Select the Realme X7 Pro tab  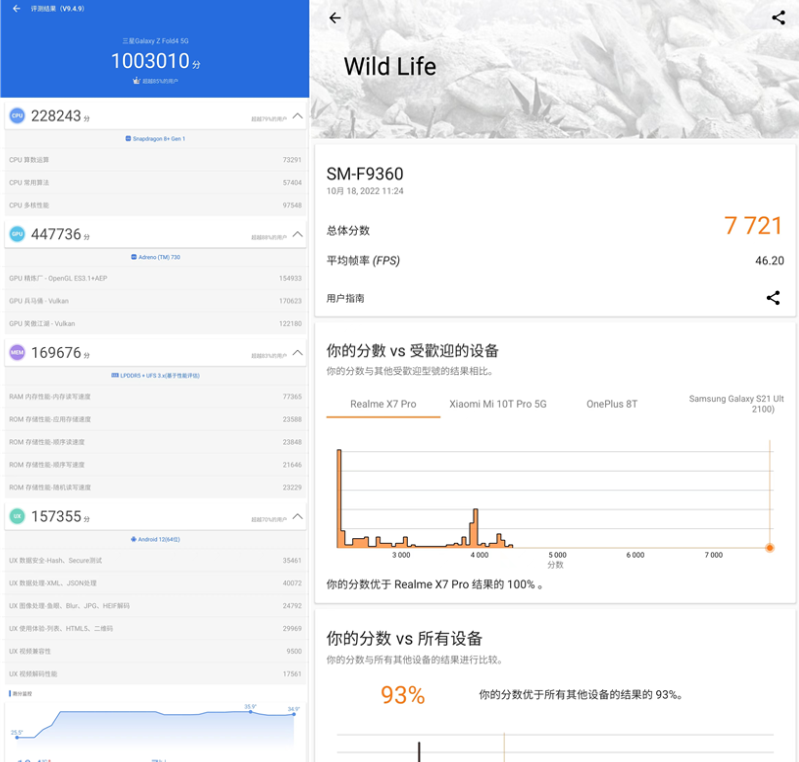[x=383, y=404]
